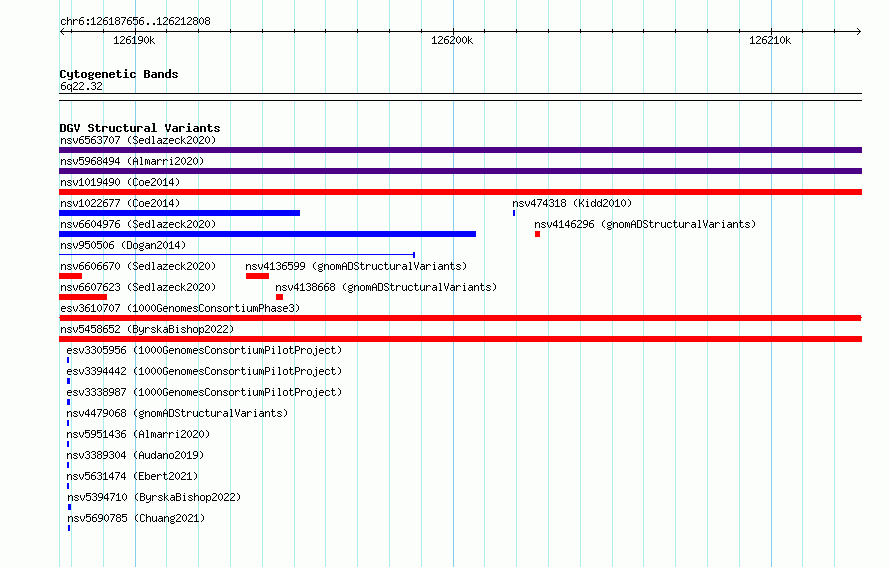Click nsv5458652 (ByrskaBishop2022) label
Screen dimensions: 890x567
coord(147,329)
